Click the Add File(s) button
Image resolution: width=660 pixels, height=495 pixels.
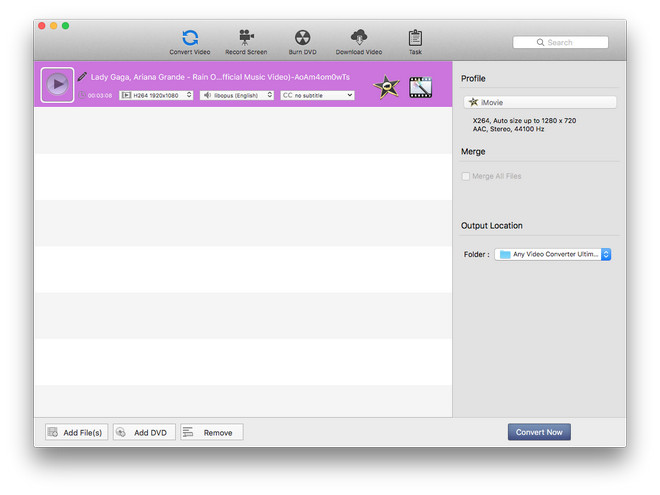(x=76, y=432)
